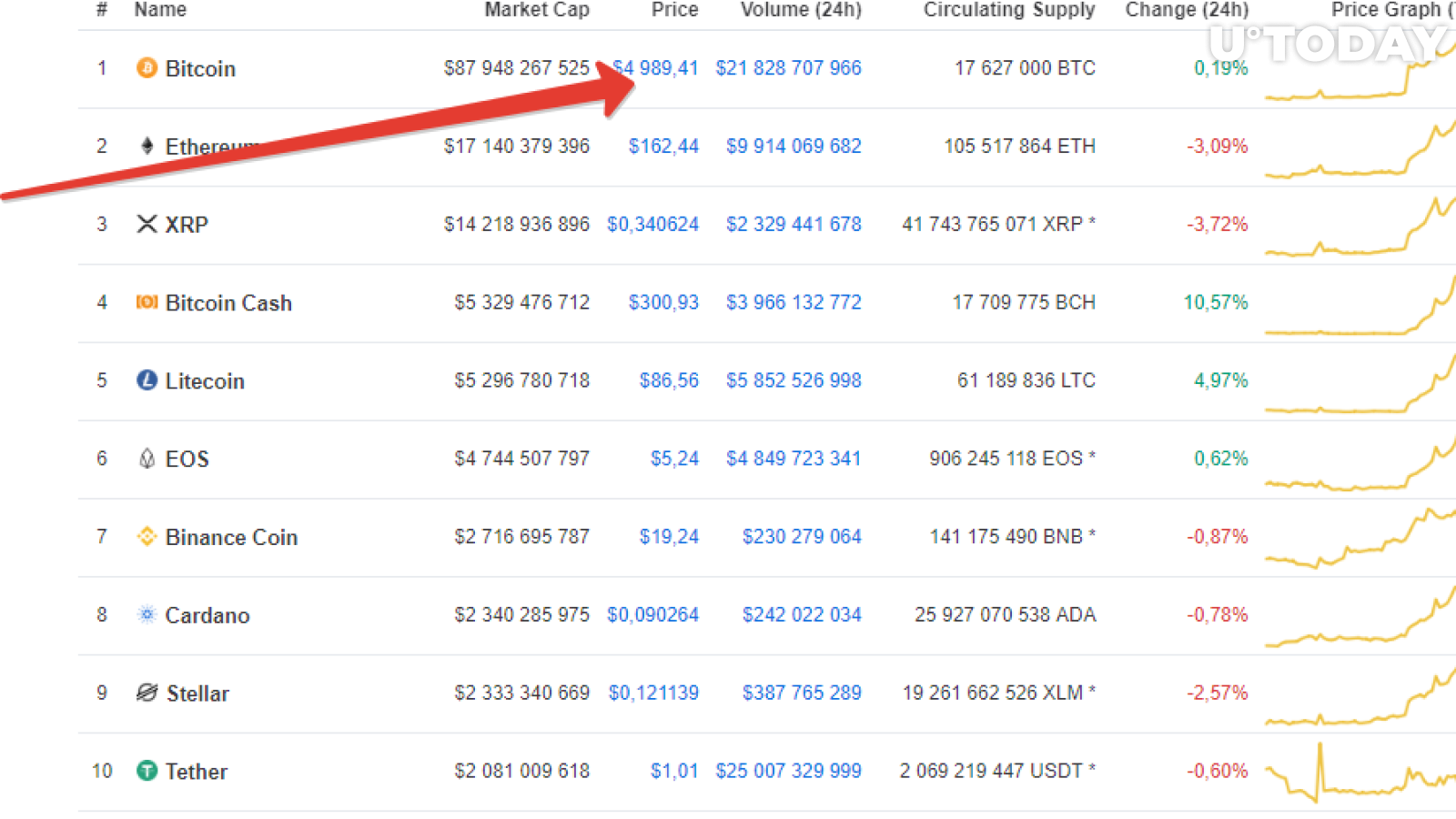Sort table by rank # header
The width and height of the screenshot is (1456, 819).
click(102, 9)
